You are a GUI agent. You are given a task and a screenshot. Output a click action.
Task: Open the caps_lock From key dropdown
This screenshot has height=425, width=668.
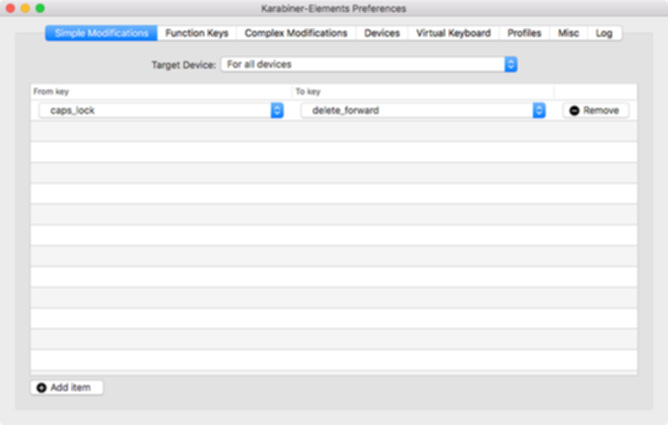click(161, 110)
